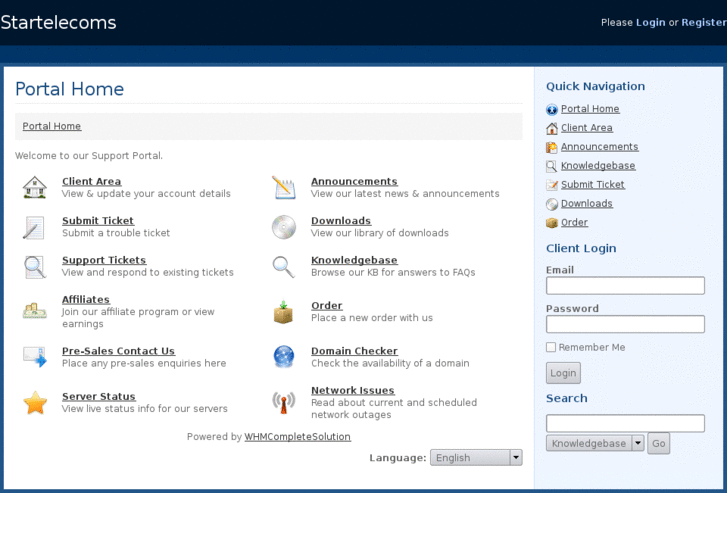Click the Support Tickets magnifier icon
This screenshot has height=545, width=727.
tap(35, 267)
